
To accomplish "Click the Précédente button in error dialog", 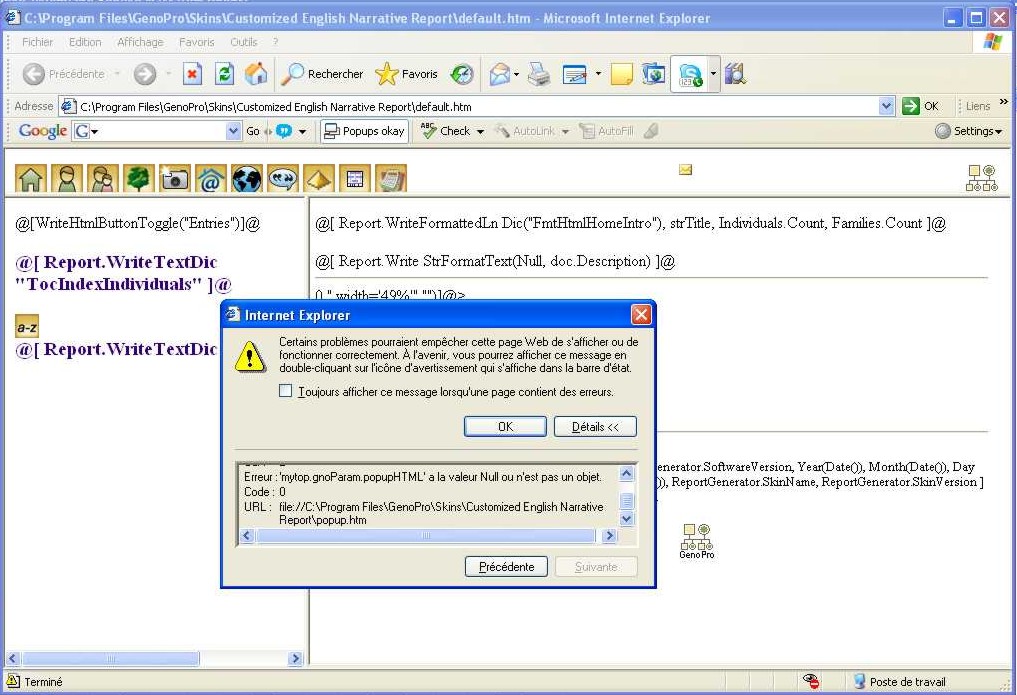I will 506,567.
